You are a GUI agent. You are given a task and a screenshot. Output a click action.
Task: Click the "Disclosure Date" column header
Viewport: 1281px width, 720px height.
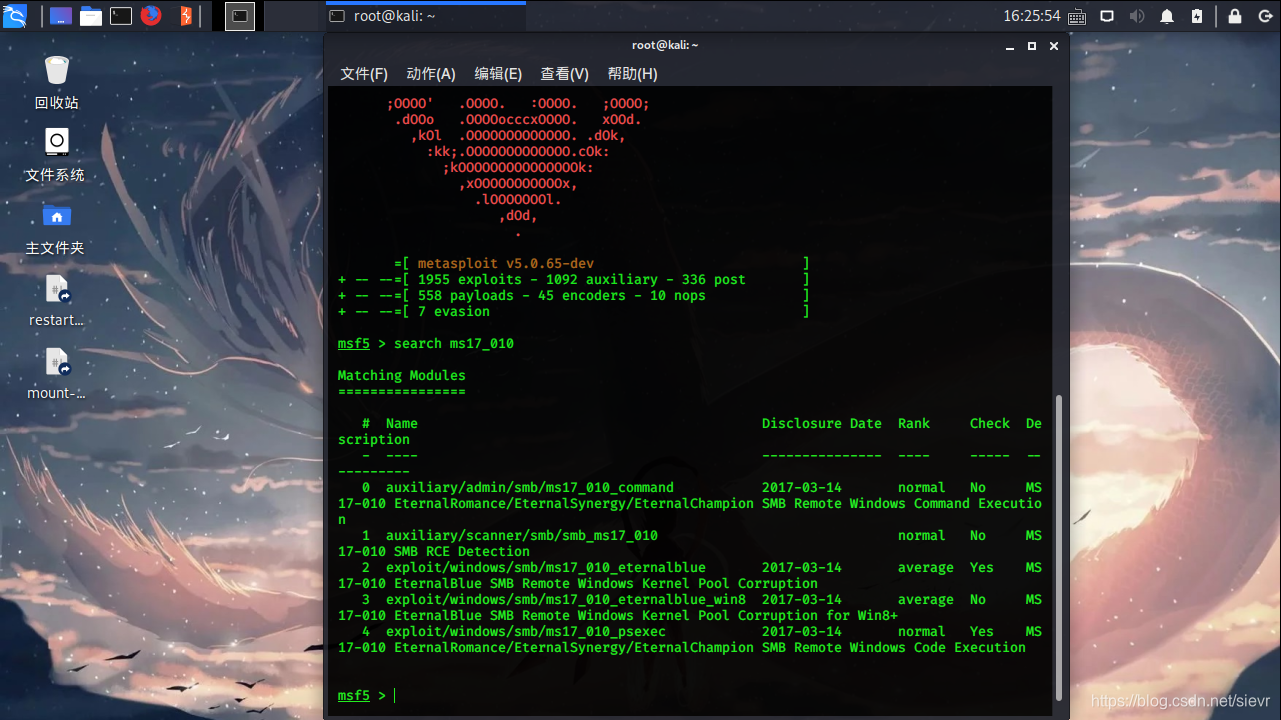[x=821, y=423]
